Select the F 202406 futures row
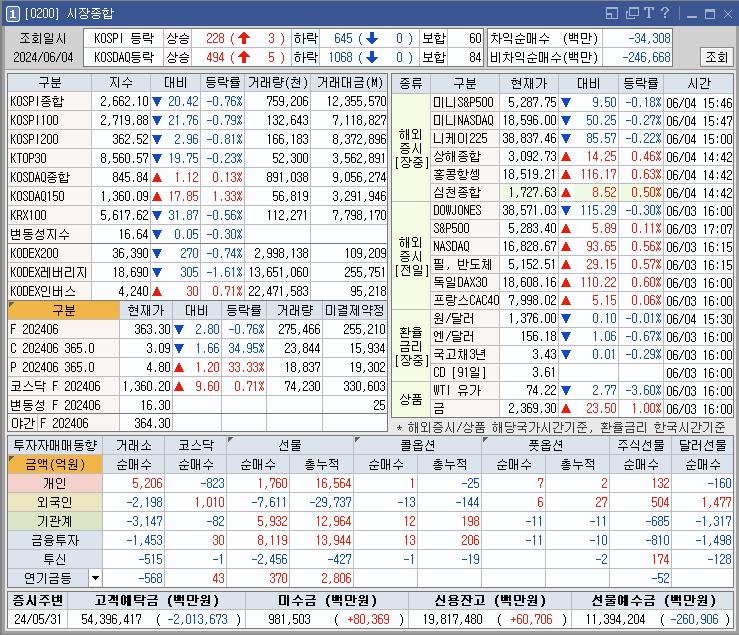The width and height of the screenshot is (739, 635). (x=197, y=329)
